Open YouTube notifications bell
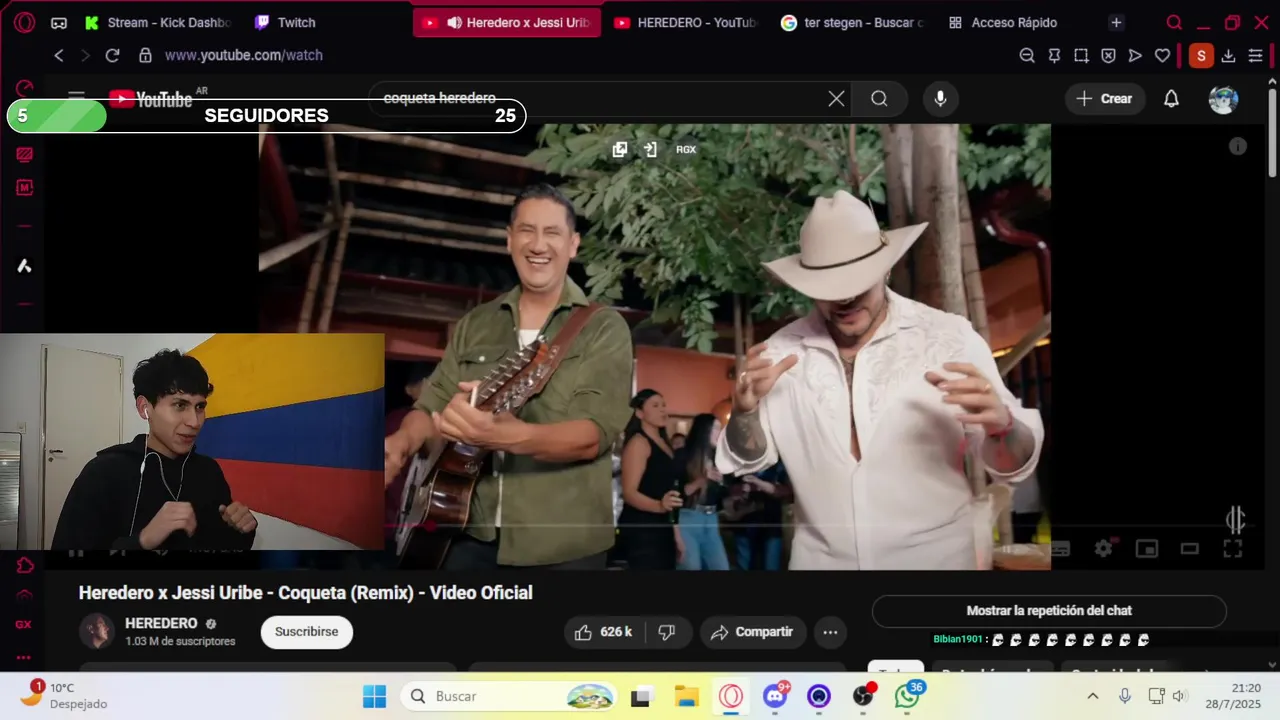 tap(1171, 98)
